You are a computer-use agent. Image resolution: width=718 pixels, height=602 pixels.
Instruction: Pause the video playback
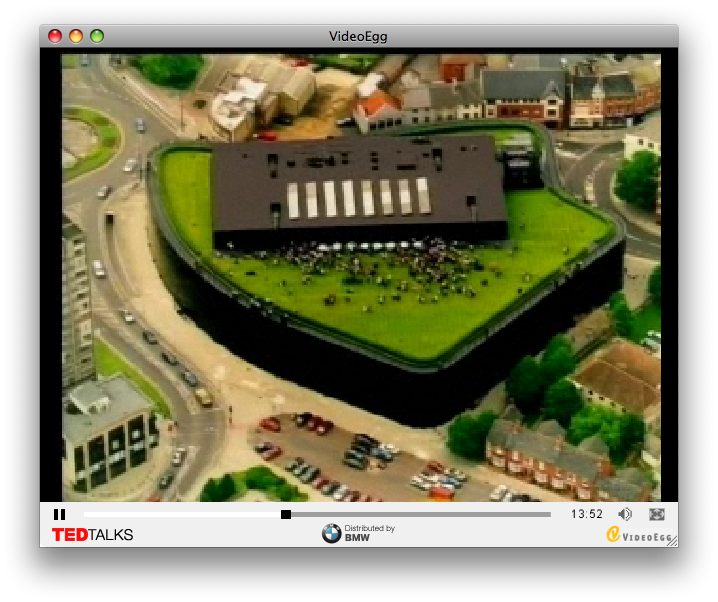point(59,514)
